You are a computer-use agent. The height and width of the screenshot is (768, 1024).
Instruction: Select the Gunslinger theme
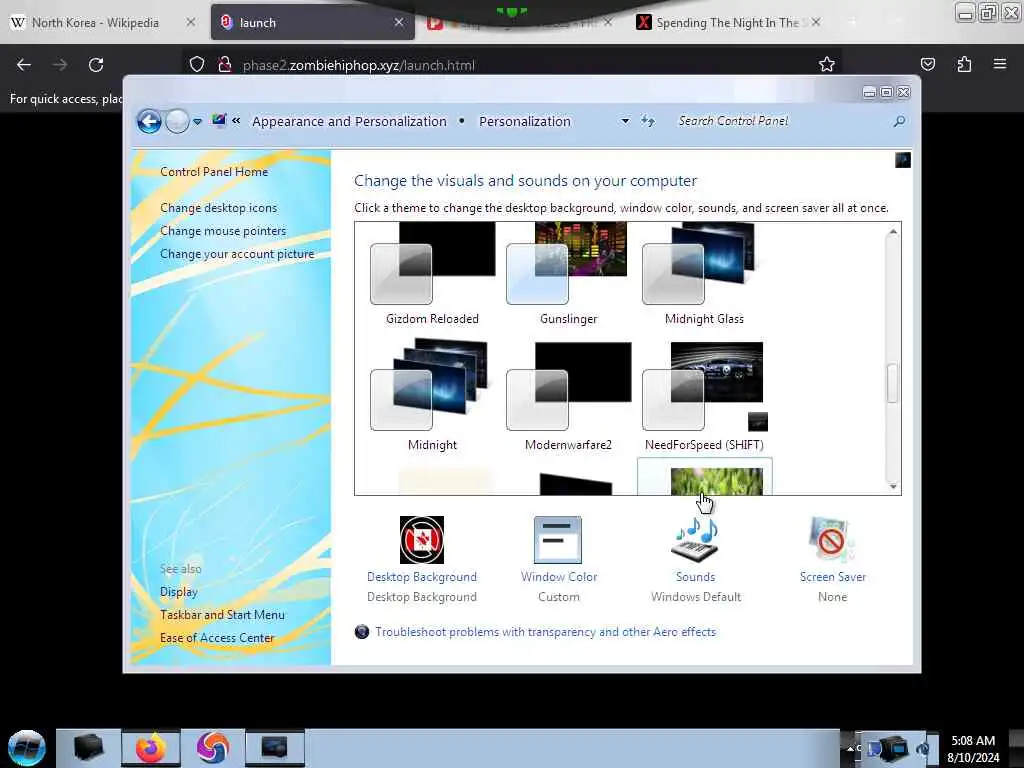click(x=568, y=274)
